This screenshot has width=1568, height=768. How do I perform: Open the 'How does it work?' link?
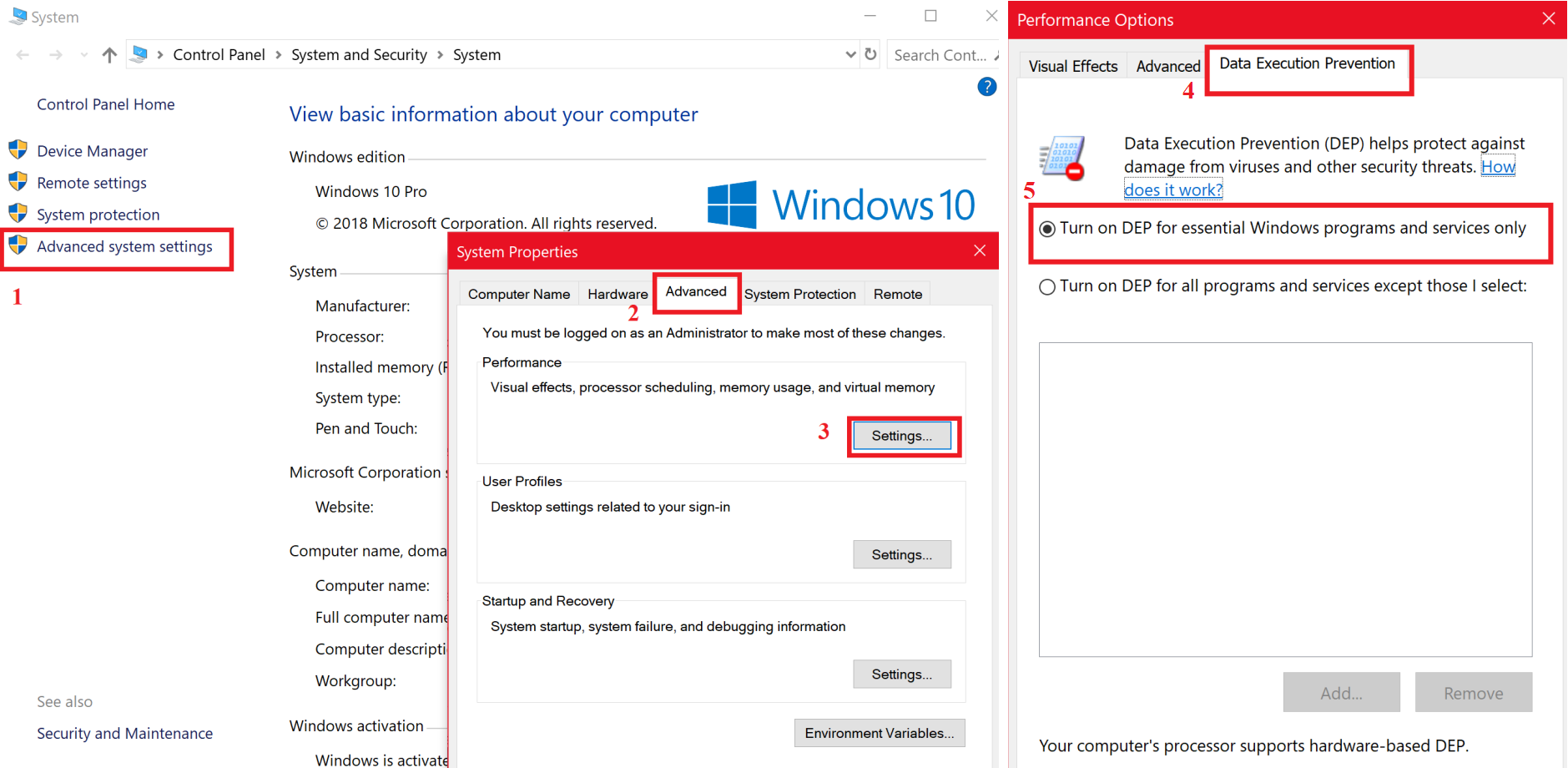coord(1172,190)
